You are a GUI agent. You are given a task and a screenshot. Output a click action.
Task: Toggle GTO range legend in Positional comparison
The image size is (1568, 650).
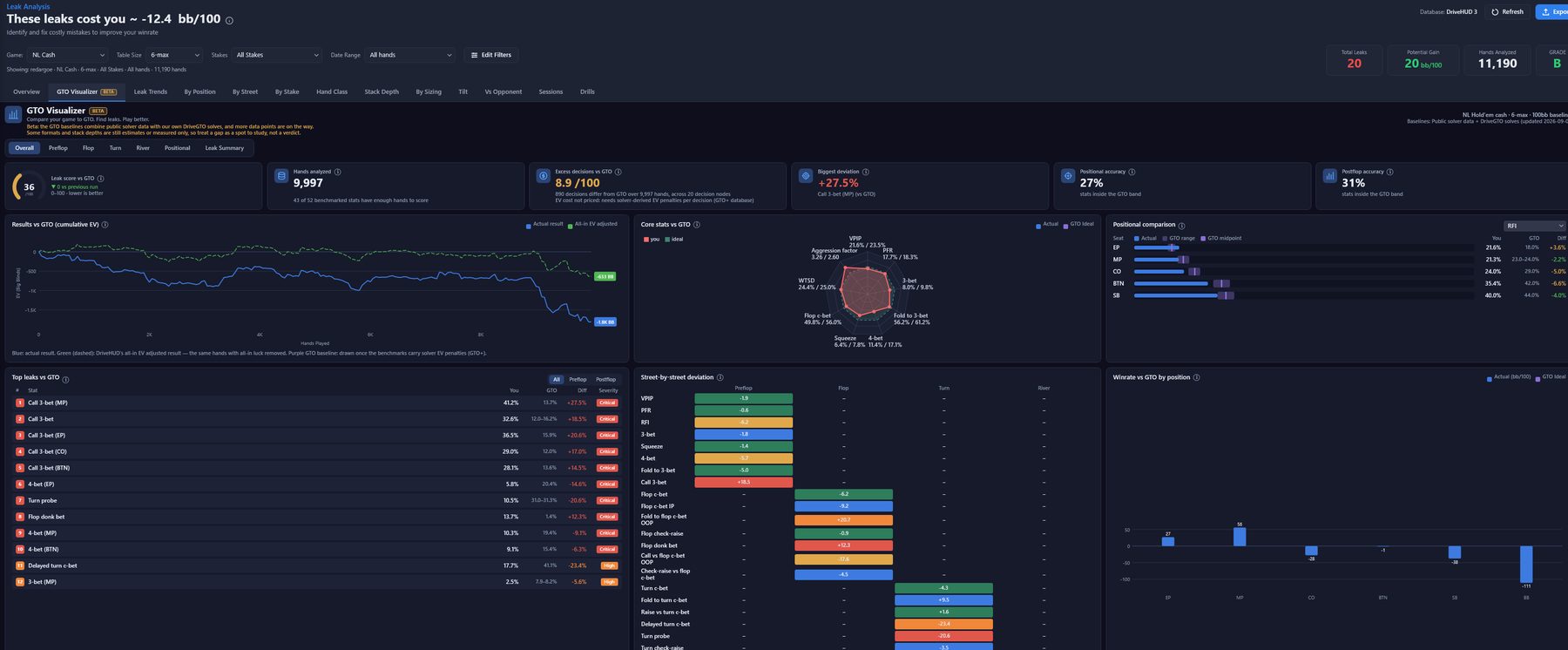pyautogui.click(x=1179, y=238)
